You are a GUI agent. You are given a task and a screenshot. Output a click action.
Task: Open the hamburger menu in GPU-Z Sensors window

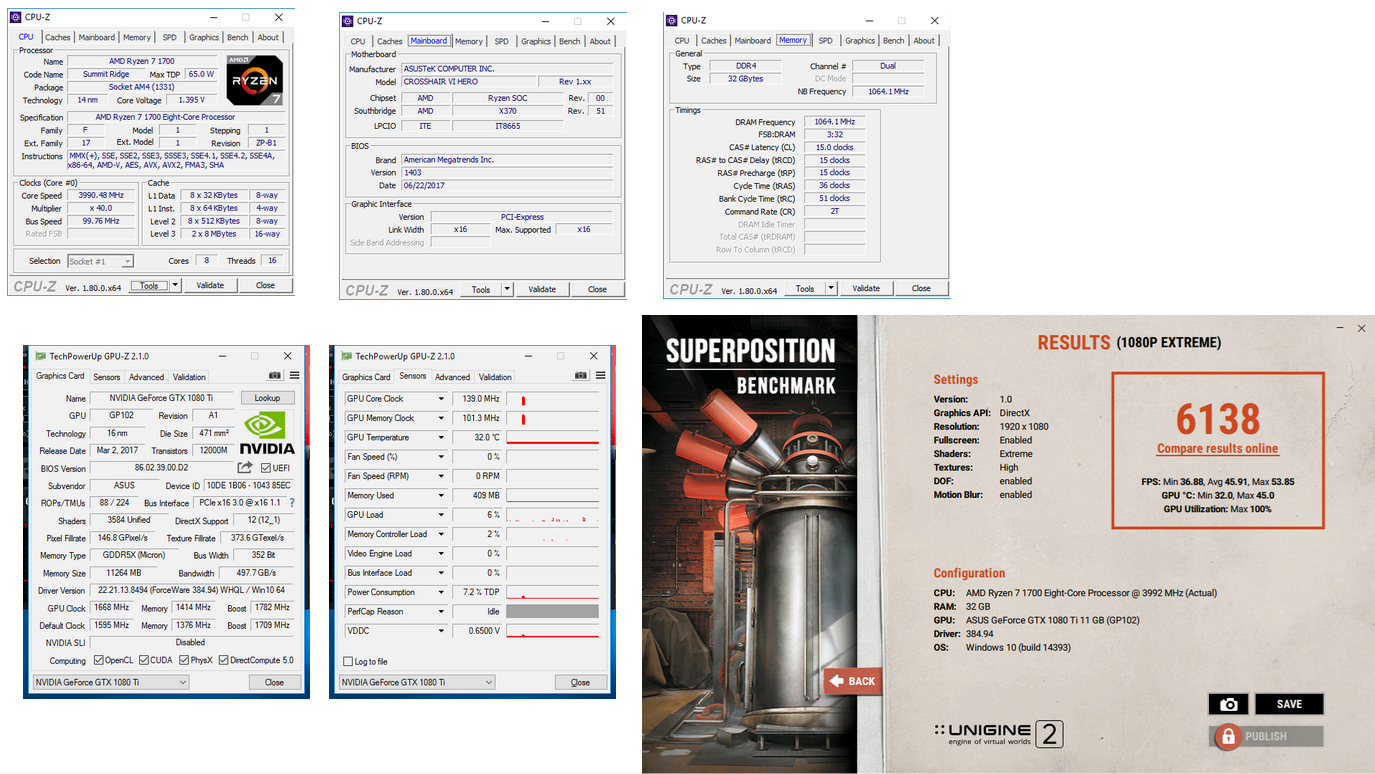point(600,376)
